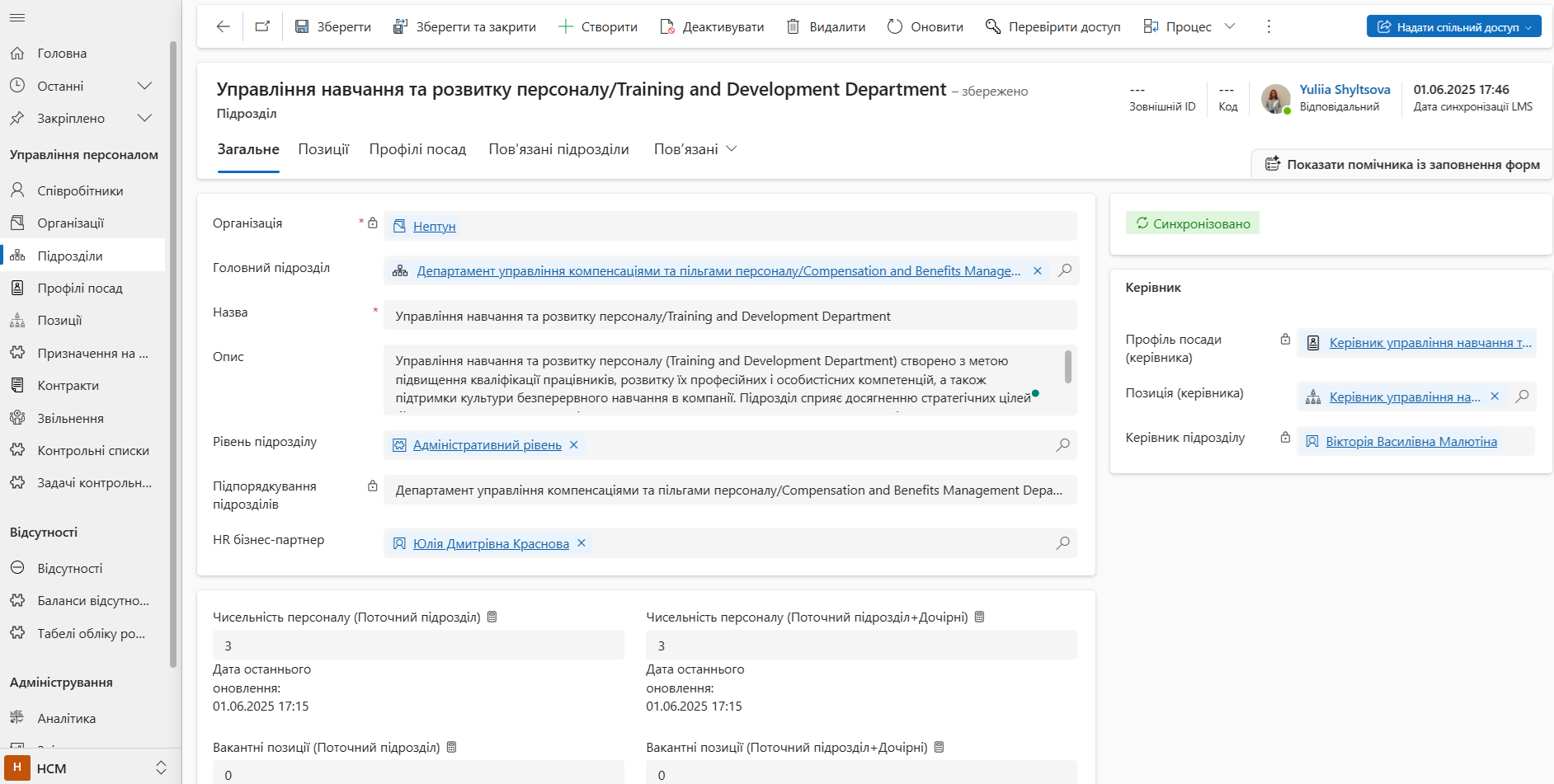
Task: Click the hamburger menu icon
Action: pos(17,17)
